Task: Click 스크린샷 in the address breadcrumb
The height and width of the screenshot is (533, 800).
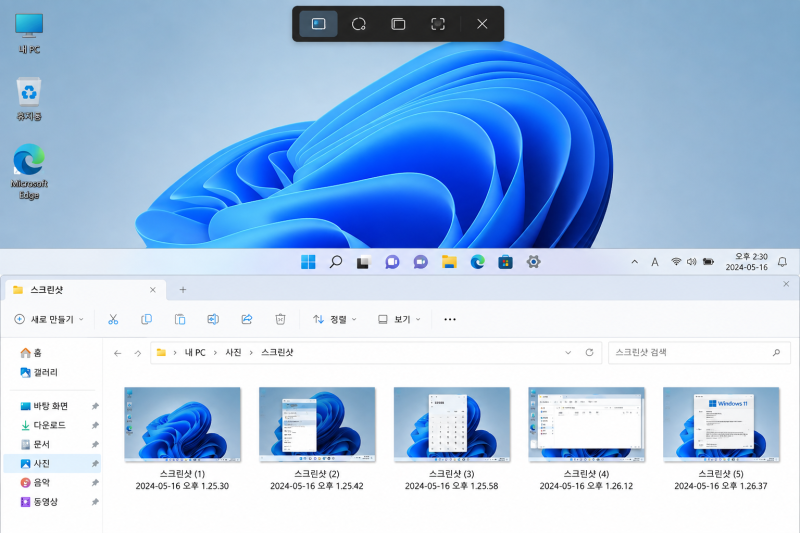Action: coord(277,352)
